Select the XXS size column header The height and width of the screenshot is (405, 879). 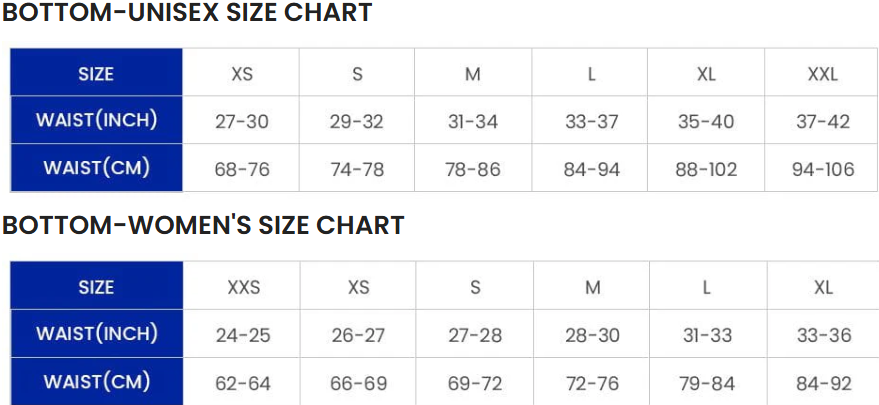tap(243, 287)
